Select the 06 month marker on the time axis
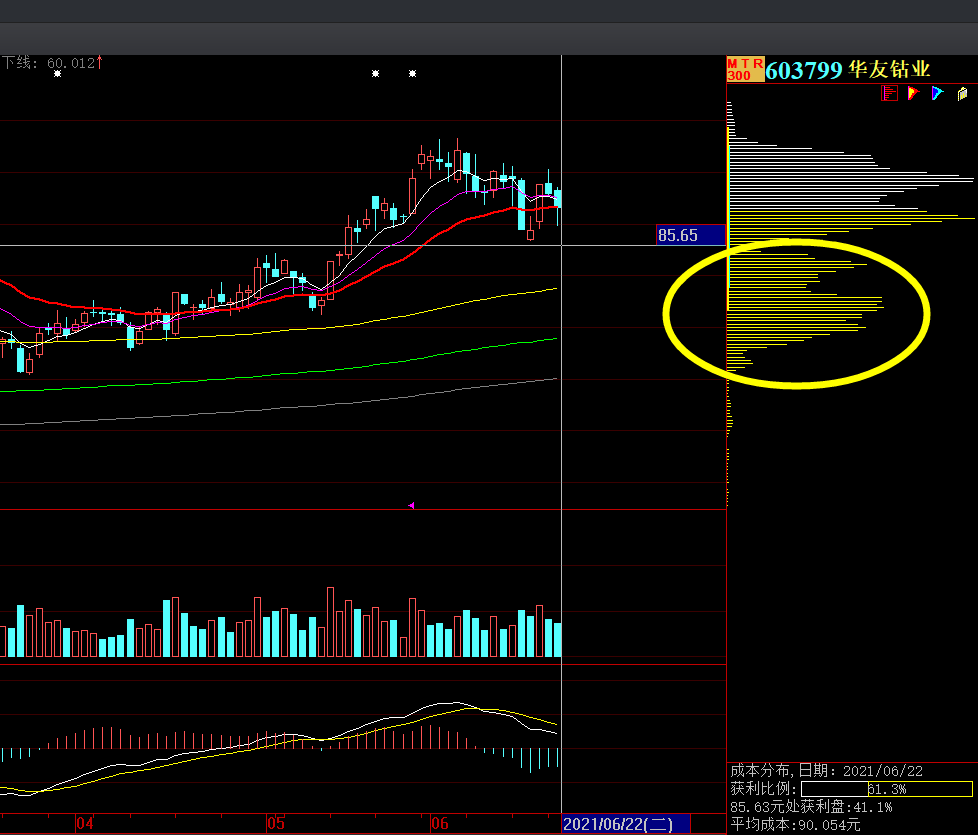The height and width of the screenshot is (835, 978). coord(440,824)
